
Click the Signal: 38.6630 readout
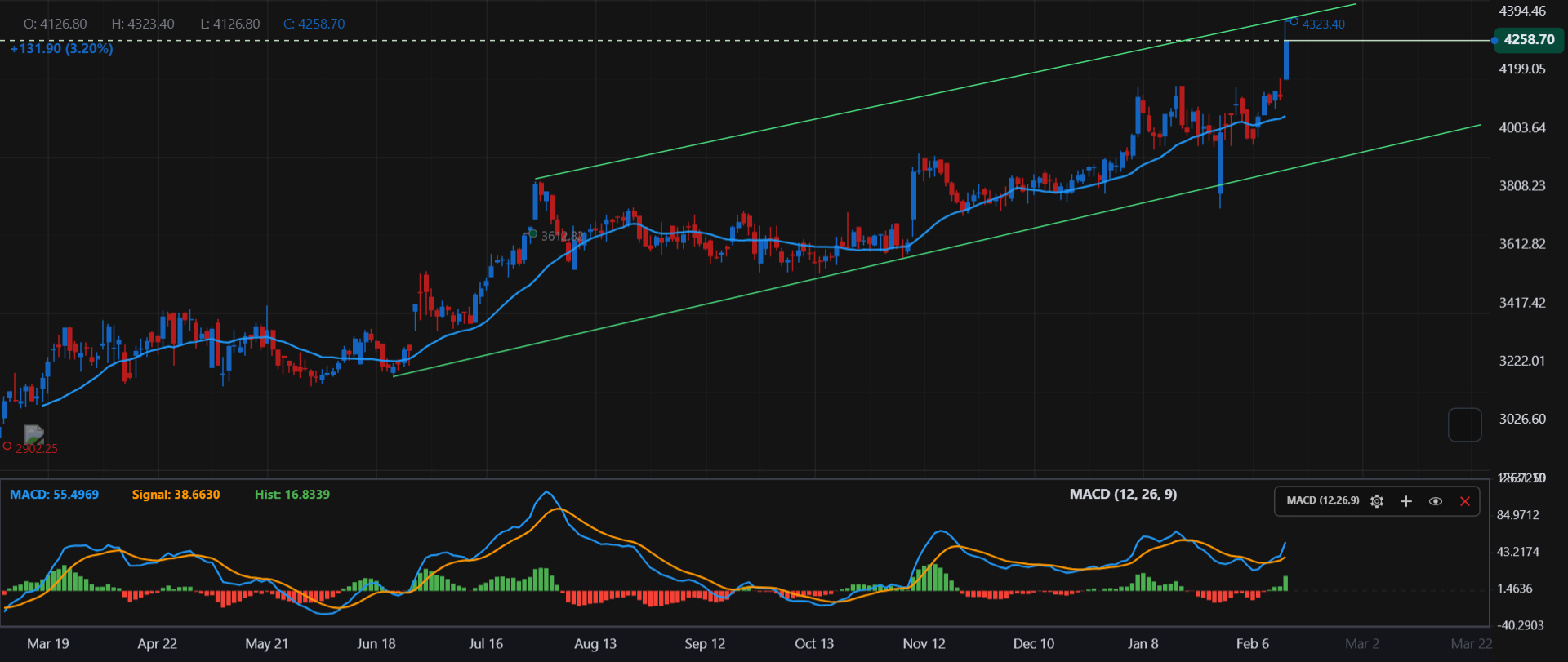pyautogui.click(x=176, y=495)
